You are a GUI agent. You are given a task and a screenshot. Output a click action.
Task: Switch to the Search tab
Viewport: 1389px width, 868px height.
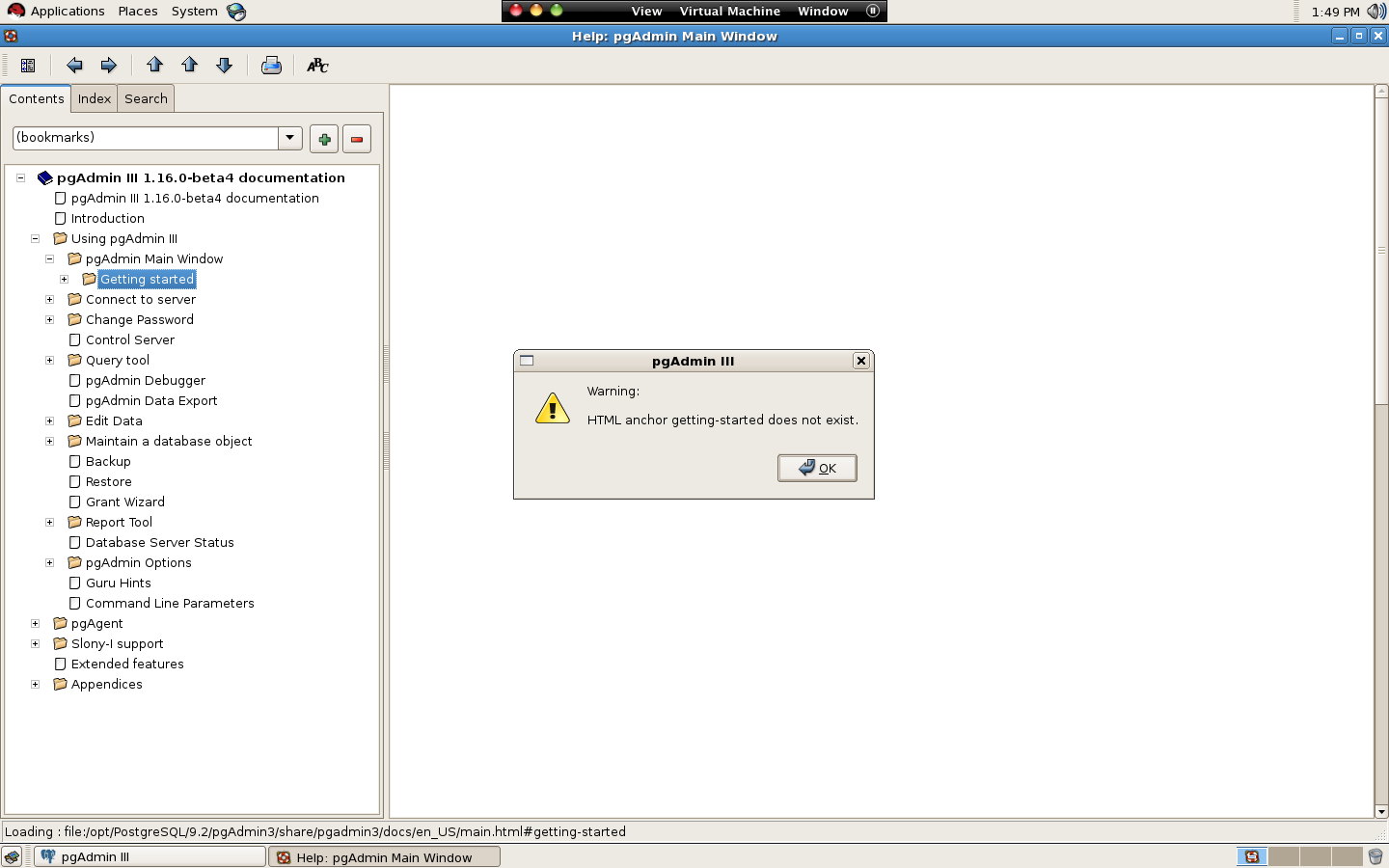tap(146, 98)
